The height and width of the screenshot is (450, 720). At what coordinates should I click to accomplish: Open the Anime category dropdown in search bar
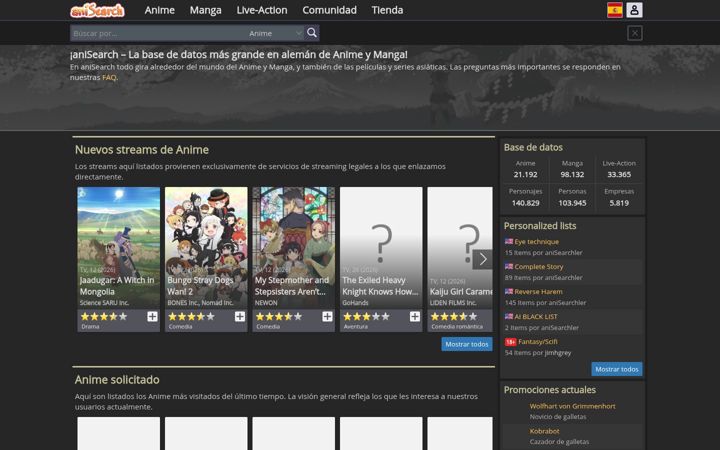point(275,33)
